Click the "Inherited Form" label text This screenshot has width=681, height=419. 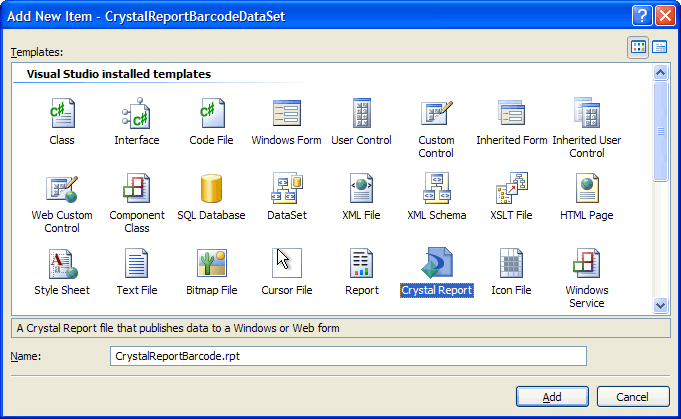pos(512,140)
